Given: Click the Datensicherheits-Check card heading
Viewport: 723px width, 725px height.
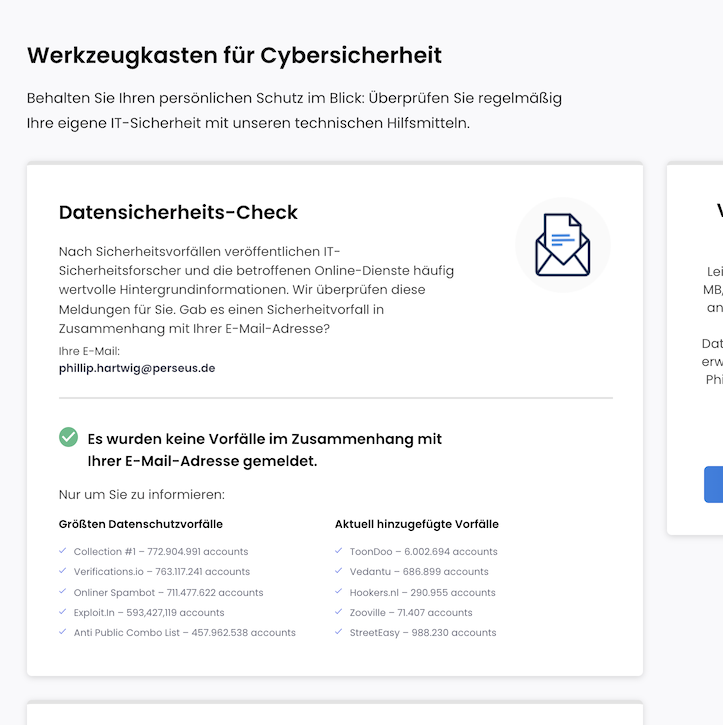Looking at the screenshot, I should click(178, 212).
